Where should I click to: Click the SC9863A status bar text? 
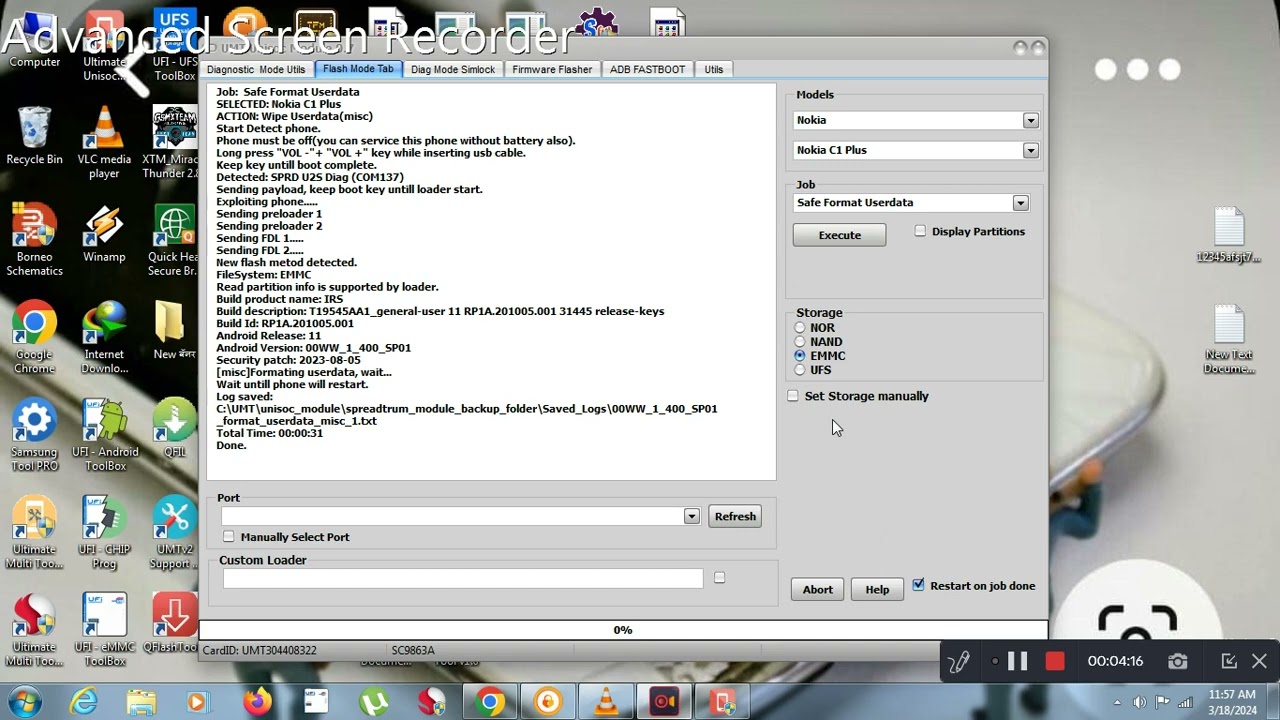tap(413, 650)
